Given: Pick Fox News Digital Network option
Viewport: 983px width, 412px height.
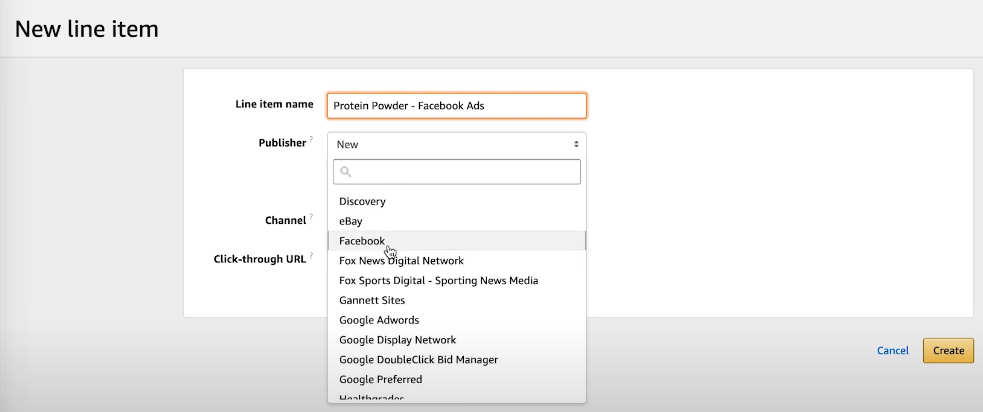Looking at the screenshot, I should [401, 261].
